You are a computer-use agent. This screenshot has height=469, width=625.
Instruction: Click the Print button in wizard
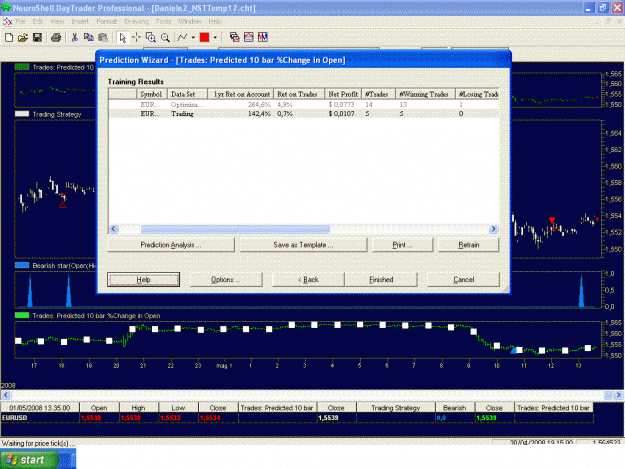tap(402, 245)
